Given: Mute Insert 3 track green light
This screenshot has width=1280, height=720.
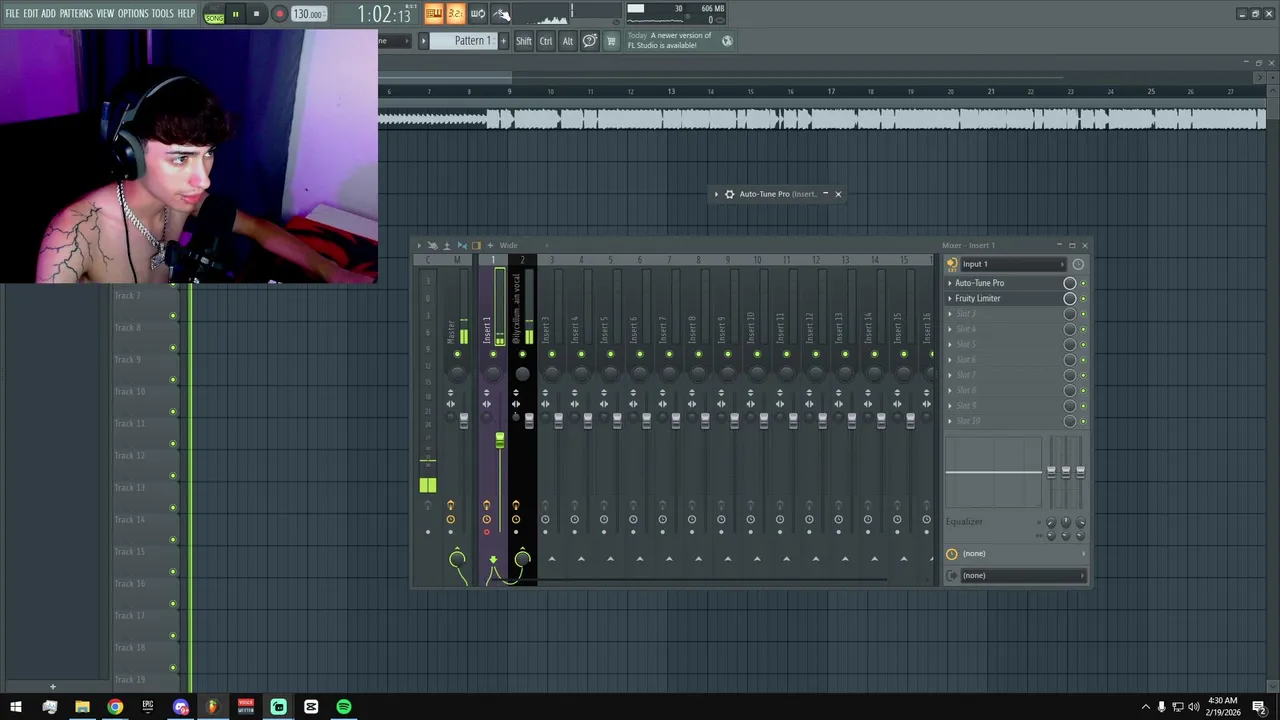Looking at the screenshot, I should coord(551,354).
